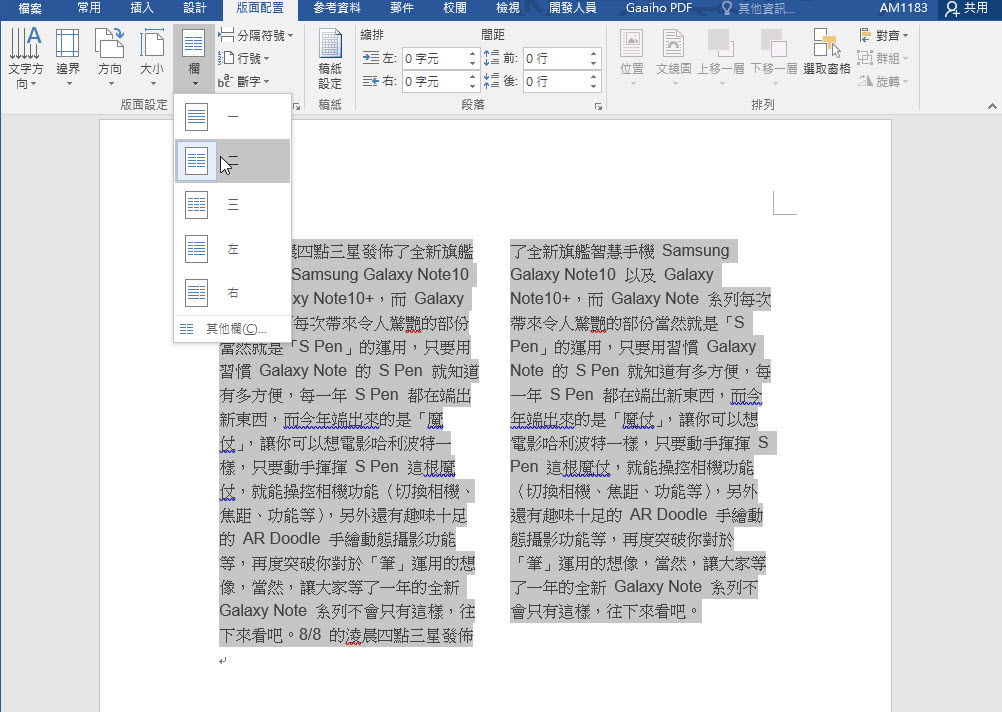Image resolution: width=1002 pixels, height=712 pixels.
Task: Open the 行號 line numbers dropdown
Action: point(243,58)
